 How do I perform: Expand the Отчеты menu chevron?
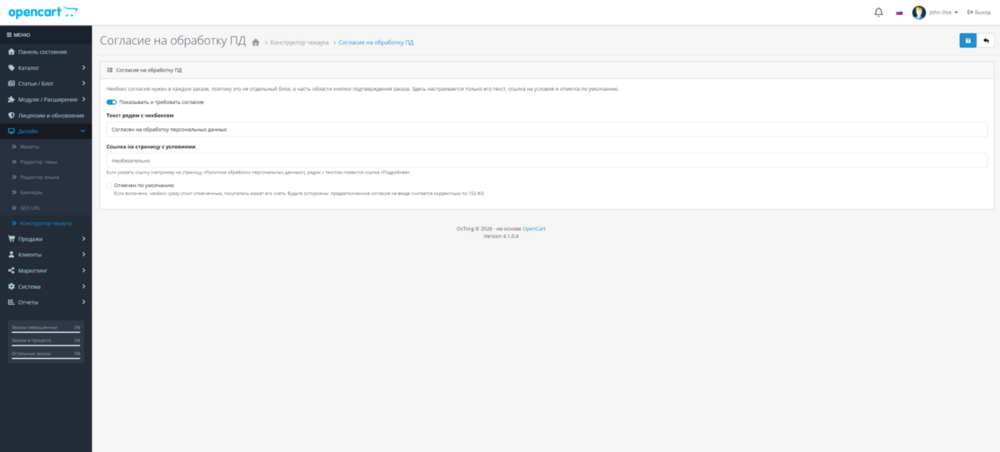pos(84,302)
